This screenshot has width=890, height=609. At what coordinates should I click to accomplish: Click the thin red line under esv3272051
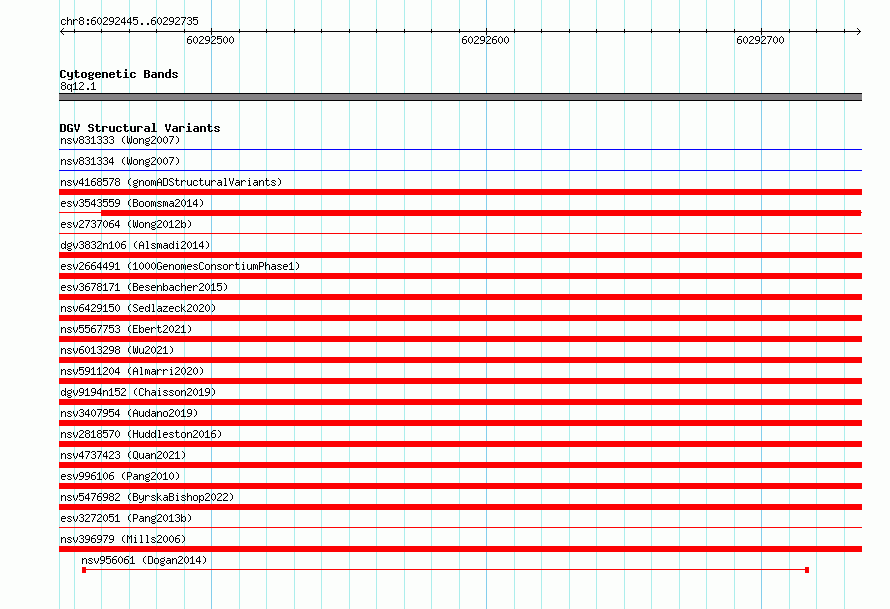coord(460,527)
